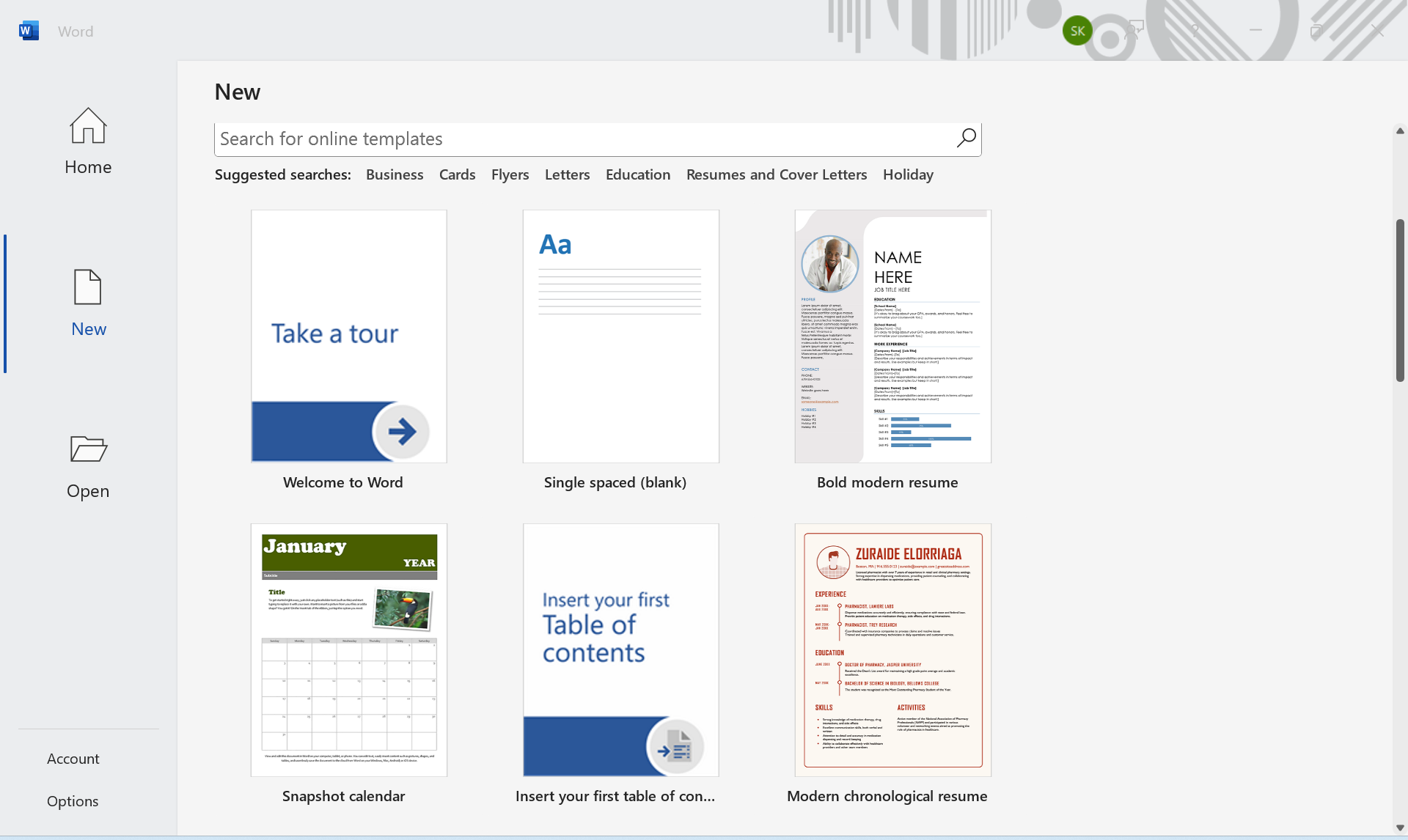The height and width of the screenshot is (840, 1408).
Task: Click the vertical scrollbar thumb
Action: click(x=1399, y=301)
